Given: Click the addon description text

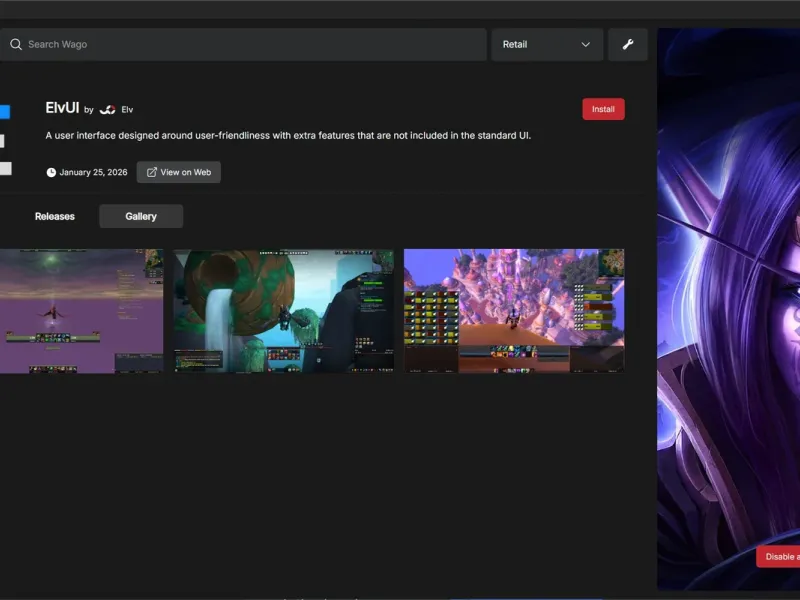Looking at the screenshot, I should pos(288,136).
